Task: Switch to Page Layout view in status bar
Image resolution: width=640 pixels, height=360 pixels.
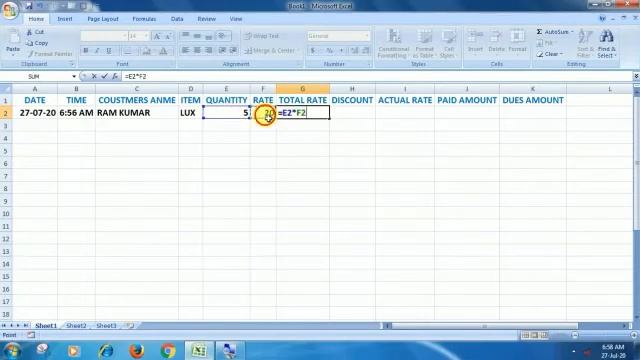Action: 534,335
